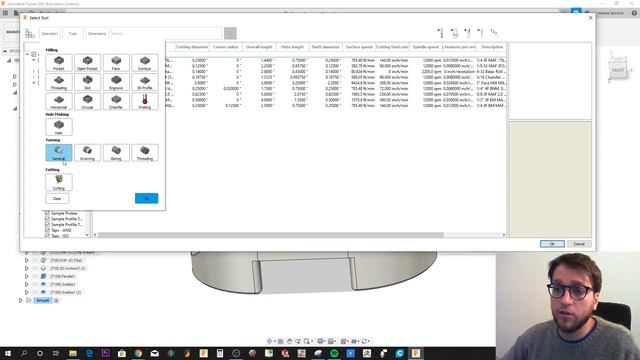Expand the Setup4 node in the browser
This screenshot has width=640, height=360.
pyautogui.click(x=21, y=300)
